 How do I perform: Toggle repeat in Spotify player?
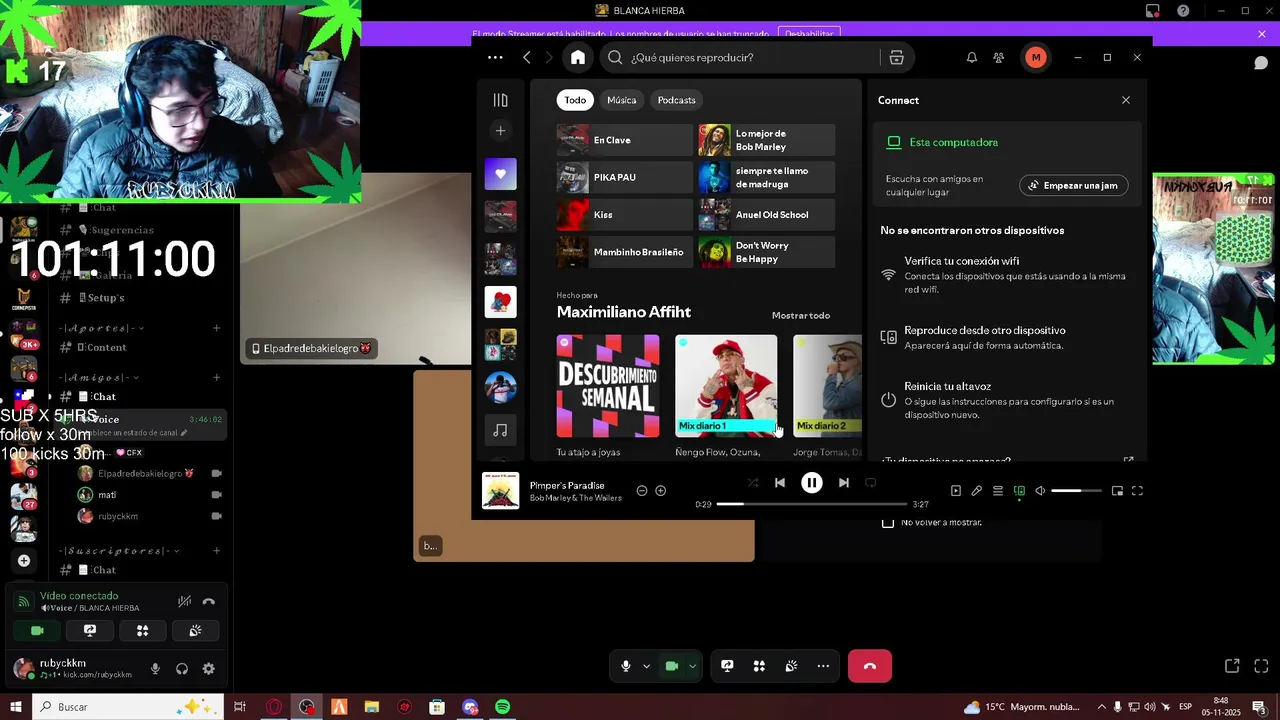(x=870, y=483)
